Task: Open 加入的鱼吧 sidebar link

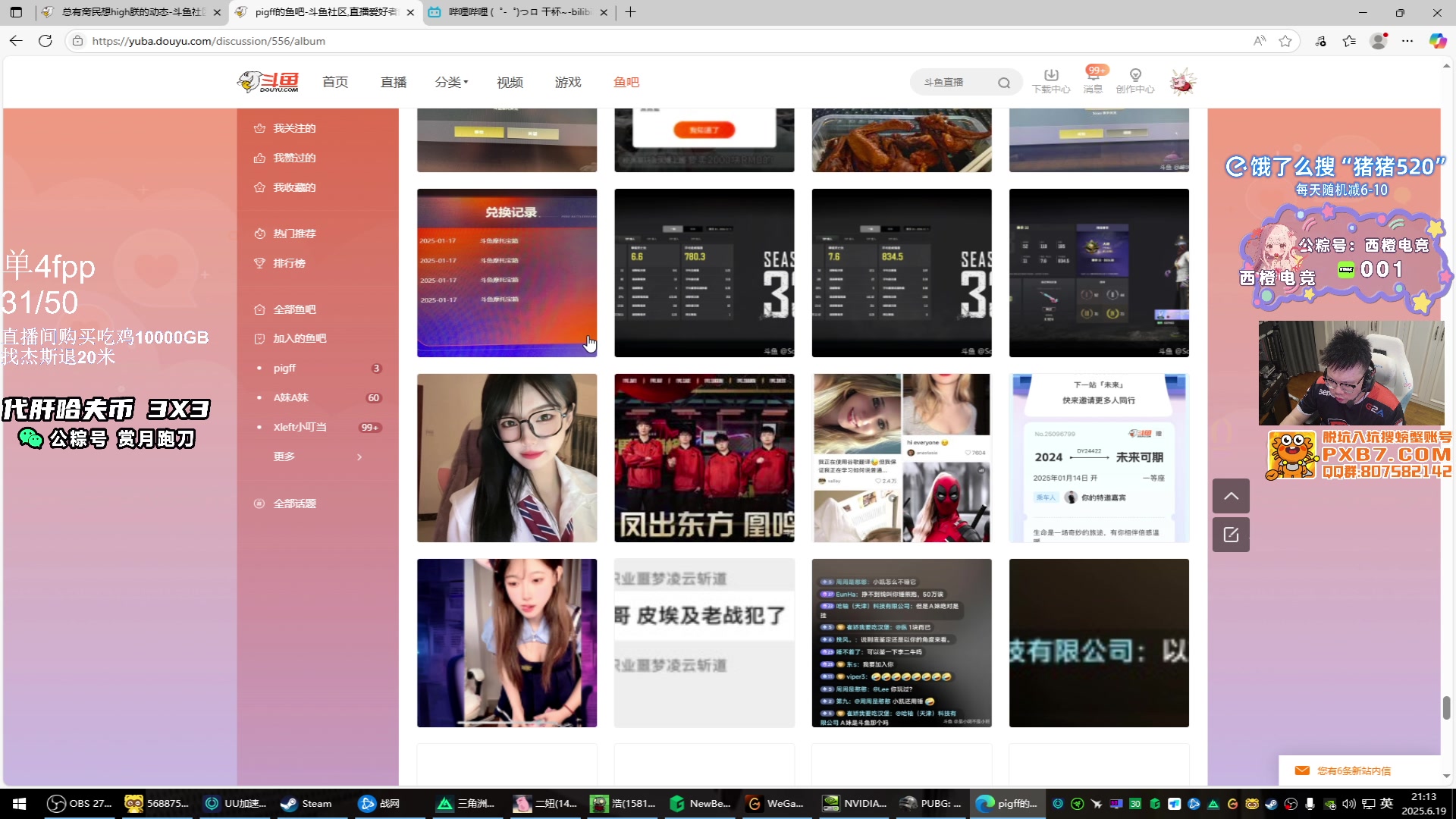Action: pyautogui.click(x=290, y=338)
